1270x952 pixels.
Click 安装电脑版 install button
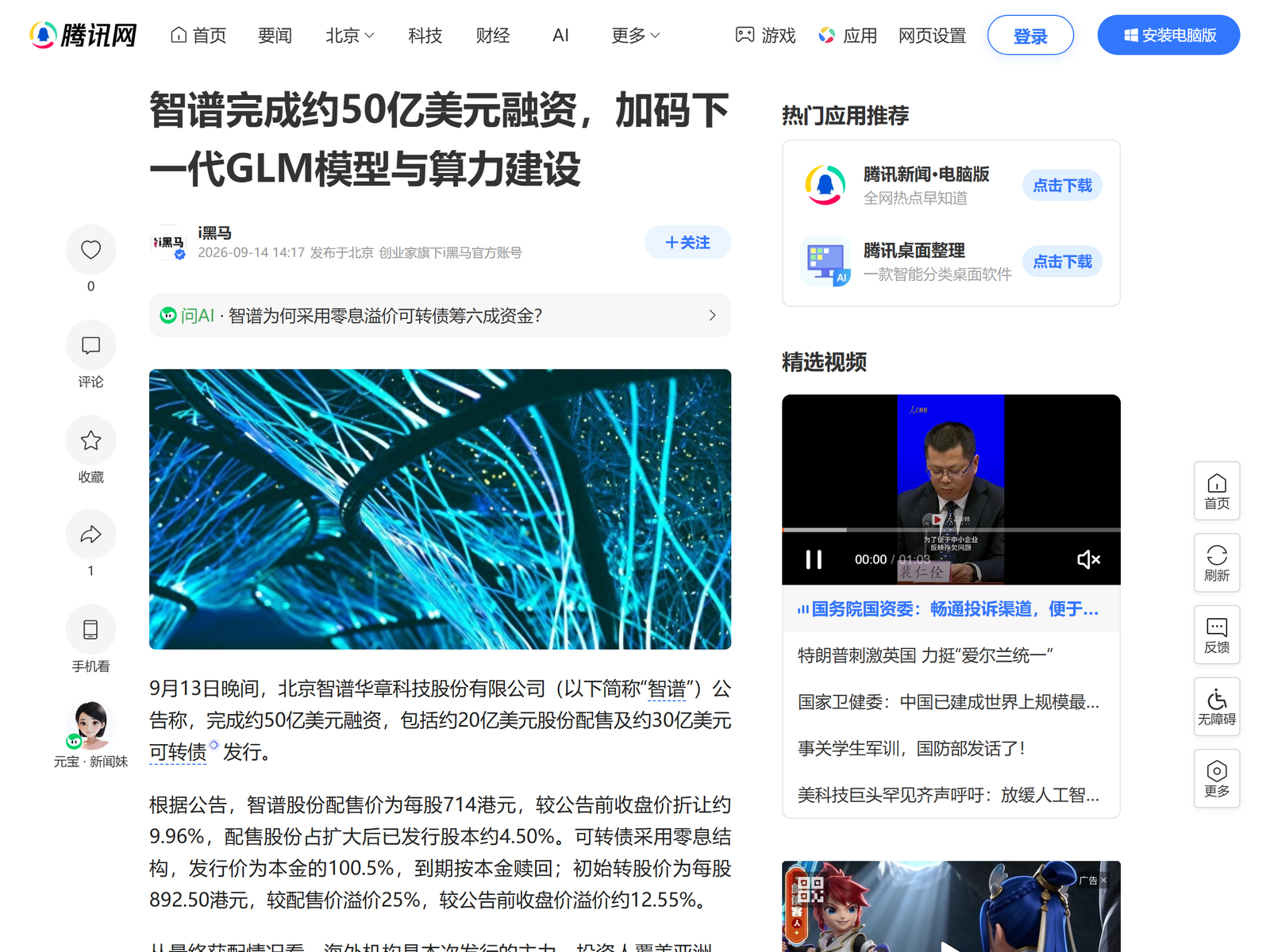click(x=1168, y=35)
